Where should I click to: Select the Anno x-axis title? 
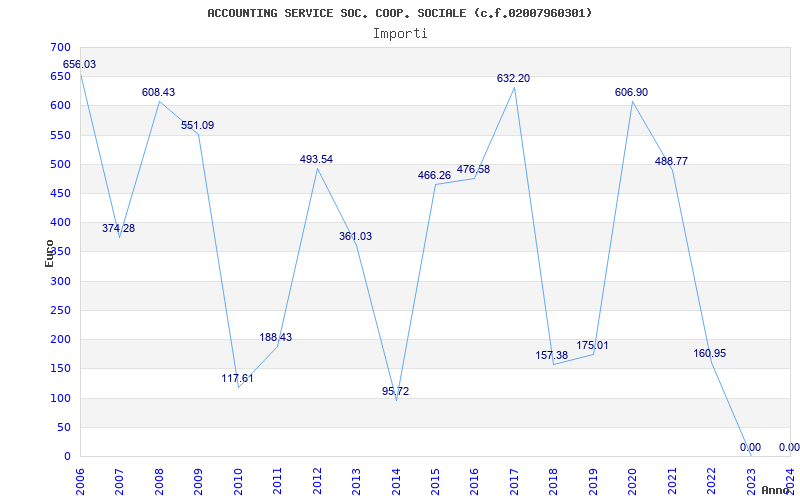coord(776,490)
